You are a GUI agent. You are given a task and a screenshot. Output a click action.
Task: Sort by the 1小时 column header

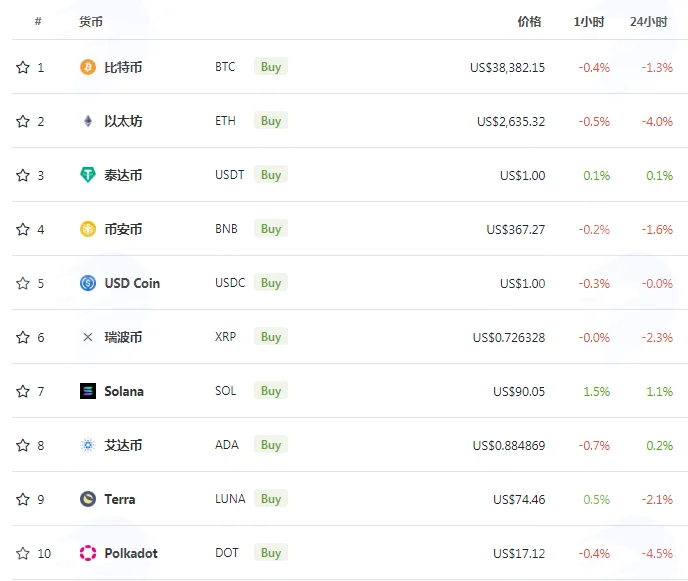coord(589,22)
